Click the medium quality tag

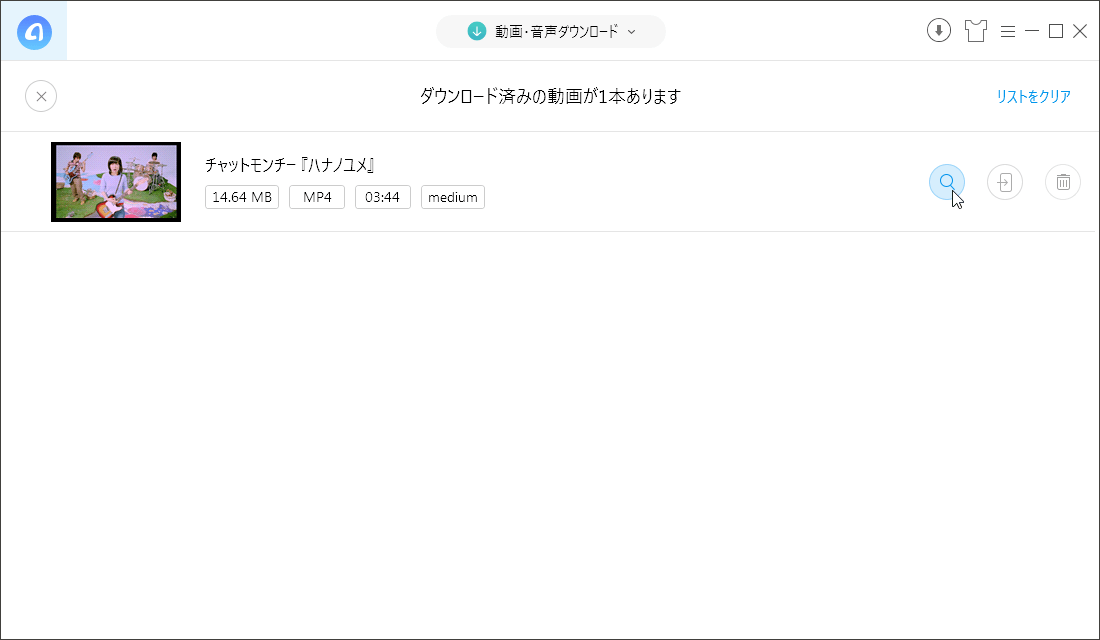pyautogui.click(x=452, y=197)
